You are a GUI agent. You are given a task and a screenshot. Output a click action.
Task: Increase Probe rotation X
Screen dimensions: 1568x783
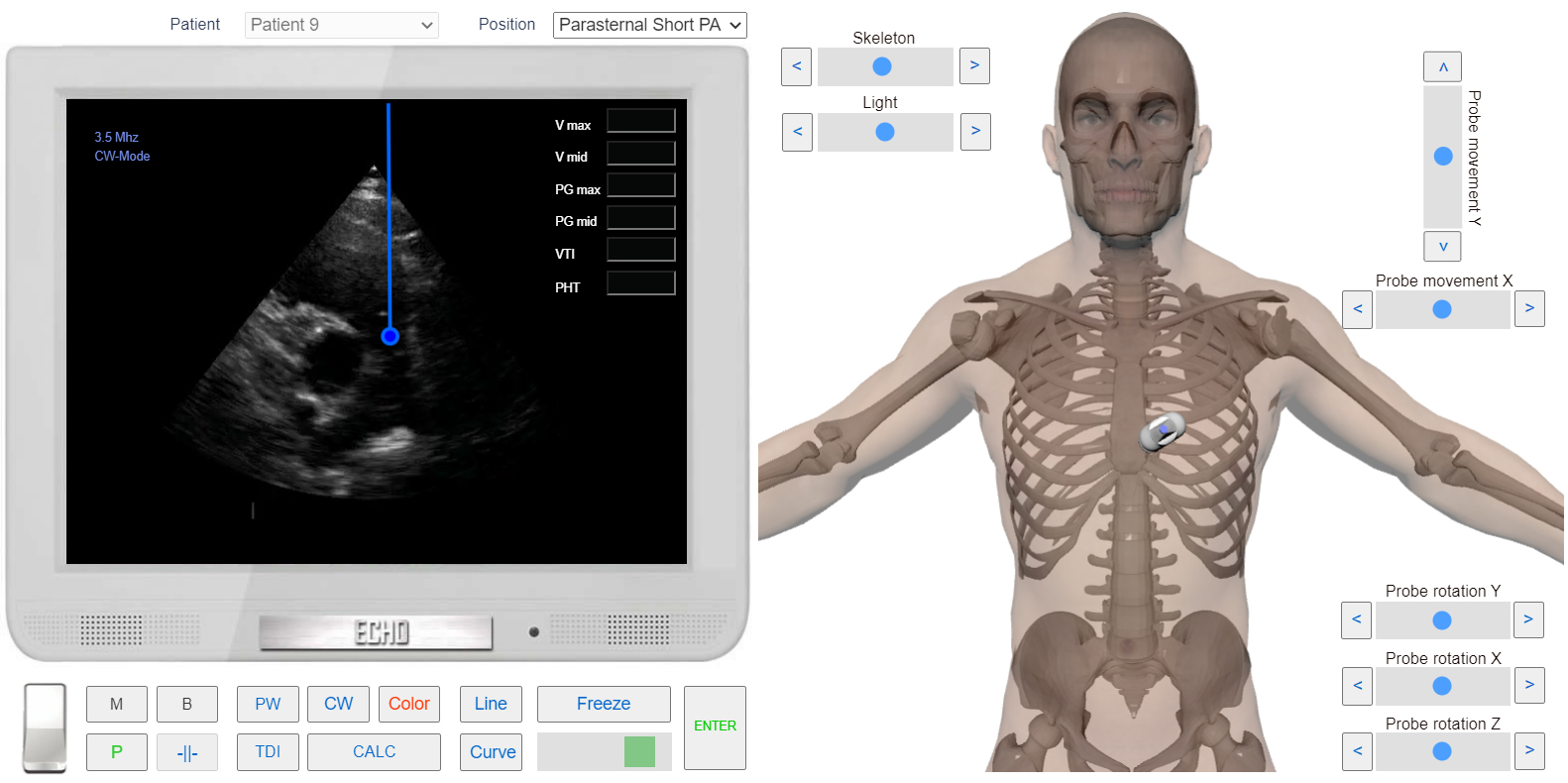[1529, 685]
